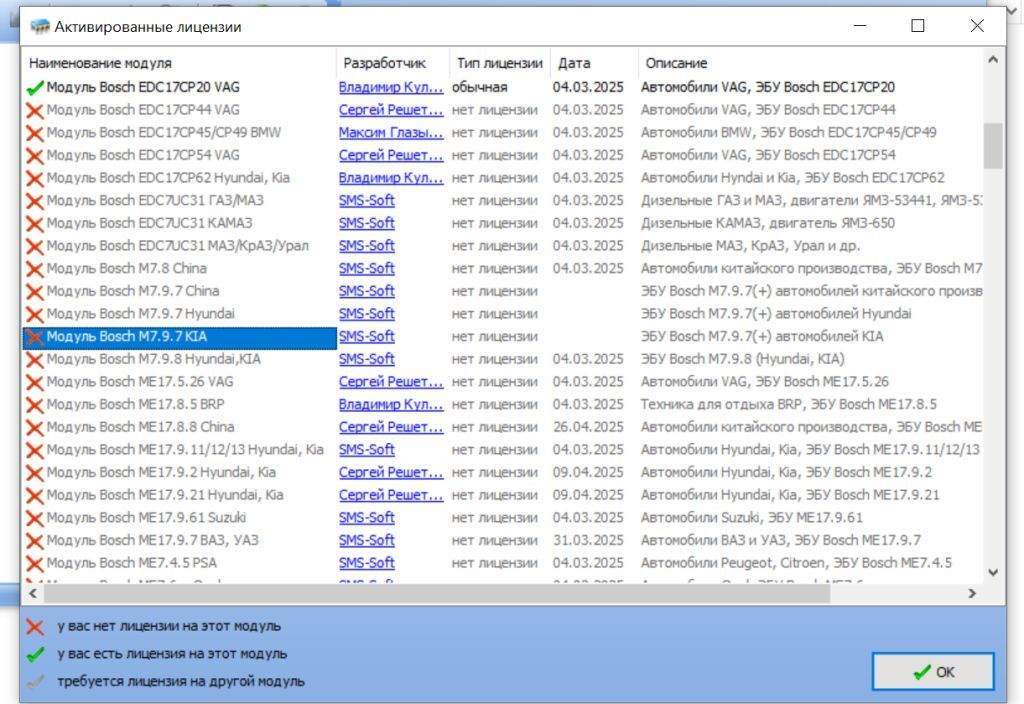Select the Модуль Bosch EDC17CP20 VAG row
Screen dimensions: 1024x704
point(503,87)
